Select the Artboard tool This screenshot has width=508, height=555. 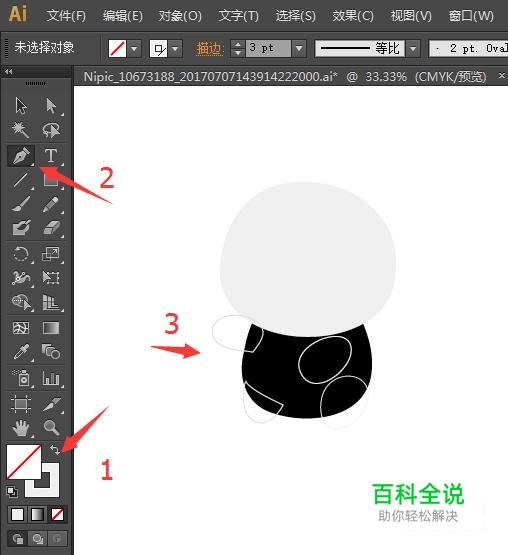point(21,404)
